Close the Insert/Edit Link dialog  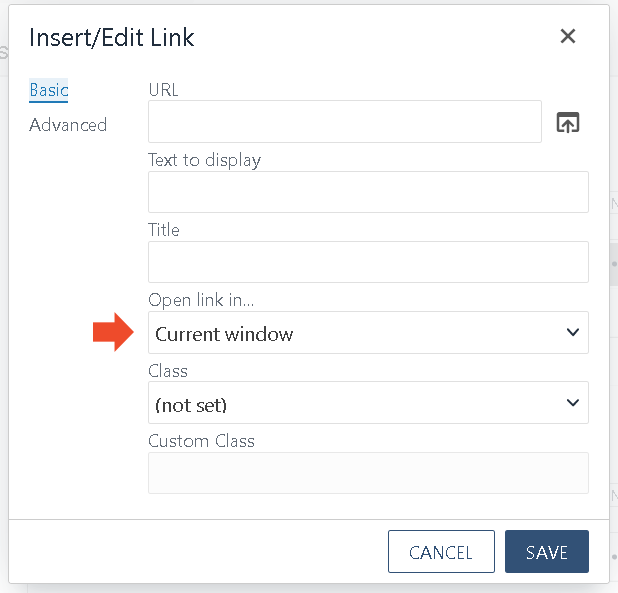tap(568, 36)
